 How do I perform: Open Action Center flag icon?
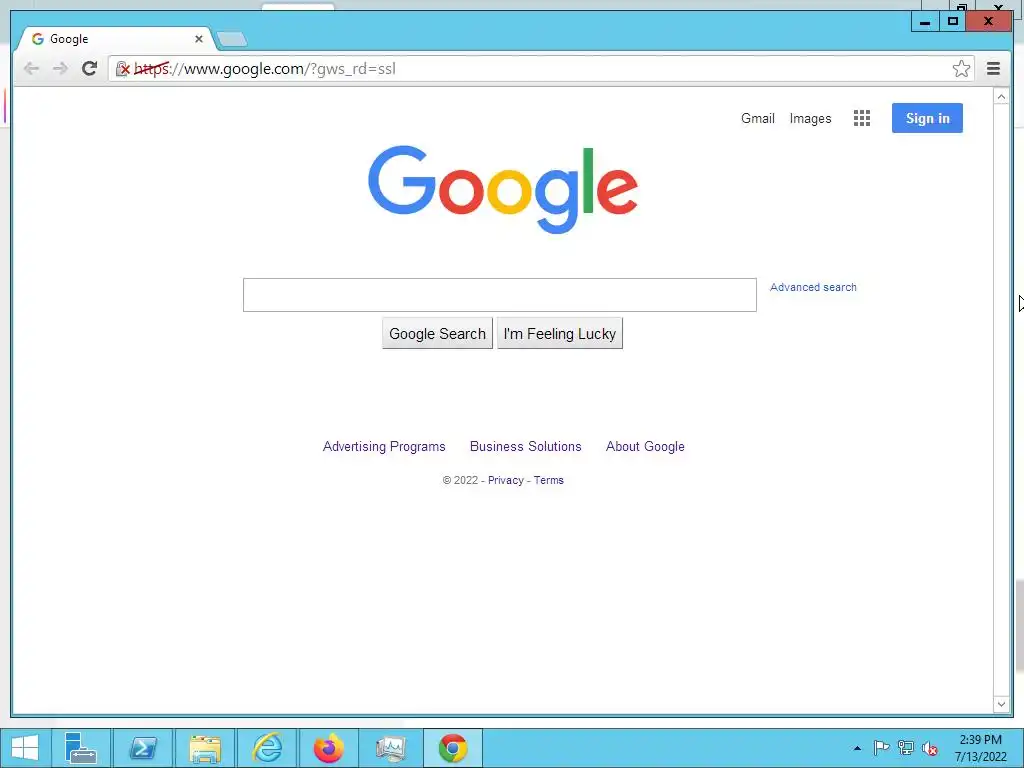[x=881, y=748]
